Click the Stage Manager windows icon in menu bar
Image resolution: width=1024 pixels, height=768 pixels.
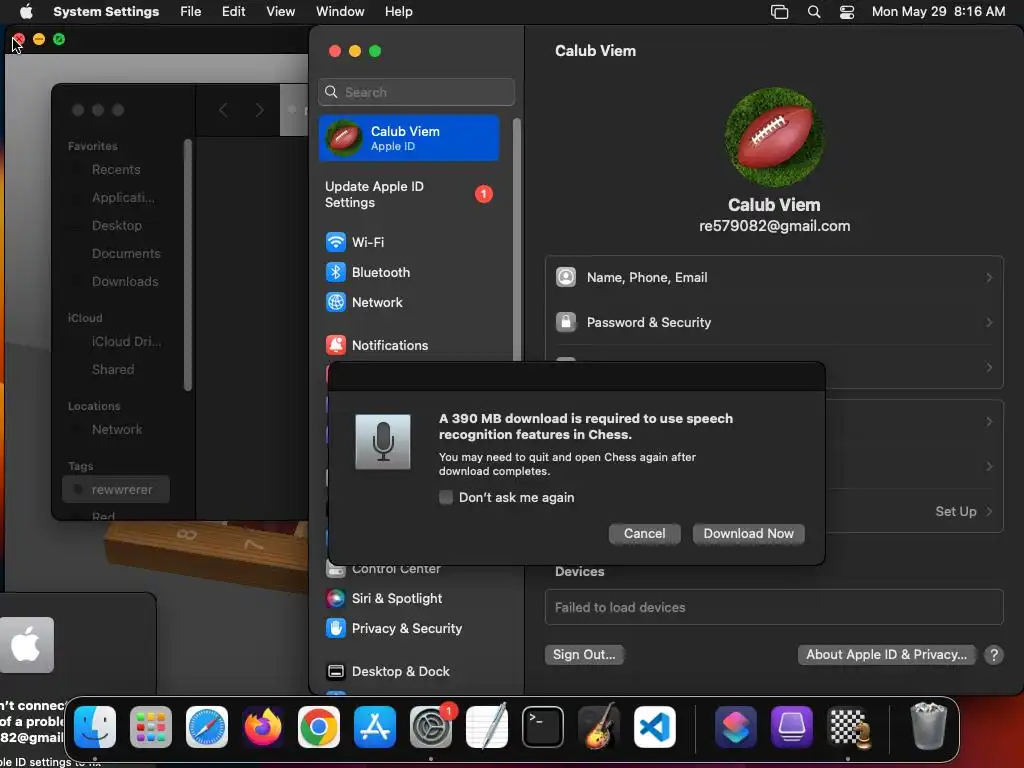(x=779, y=12)
